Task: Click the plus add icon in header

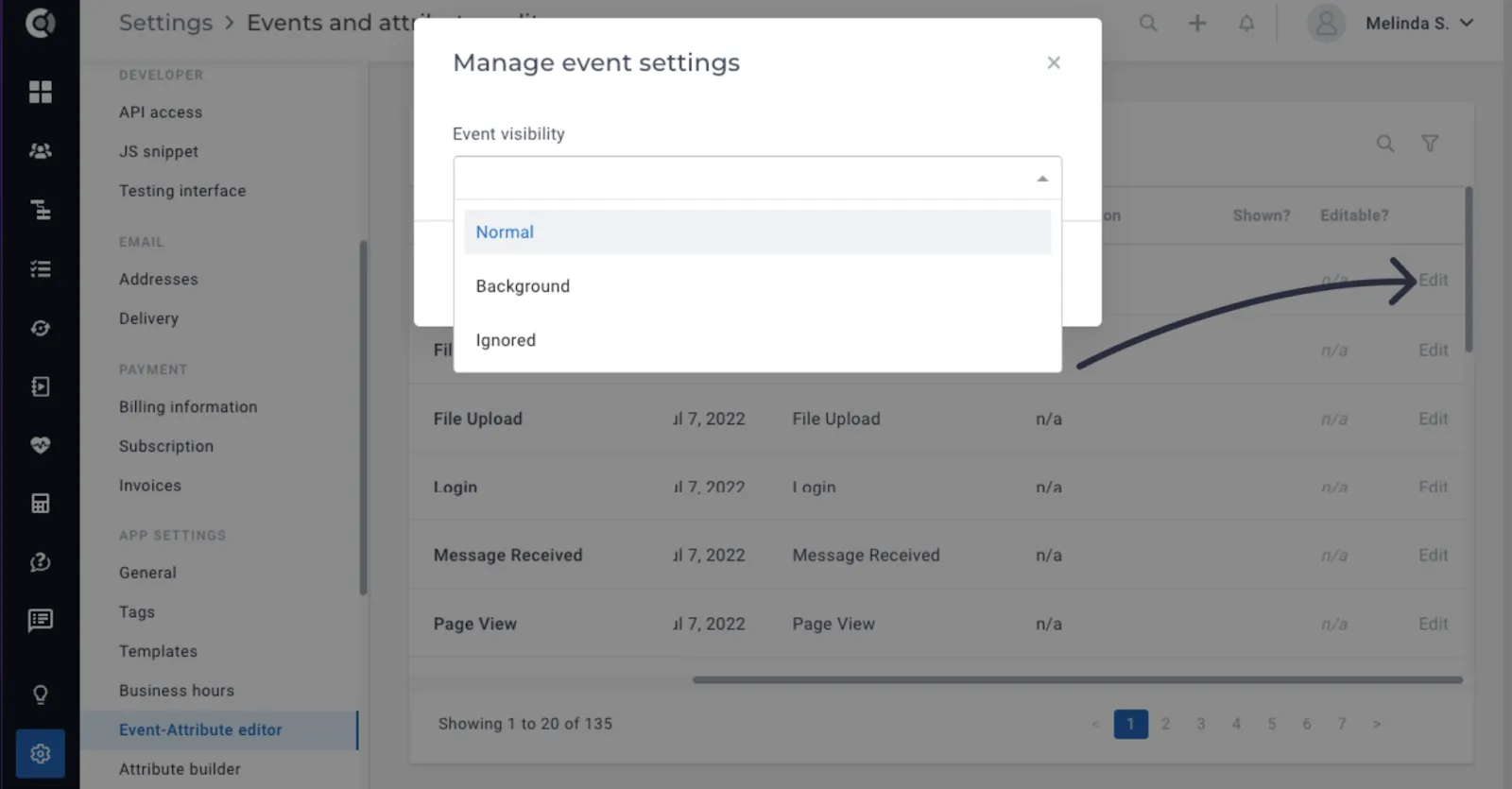Action: (x=1197, y=23)
